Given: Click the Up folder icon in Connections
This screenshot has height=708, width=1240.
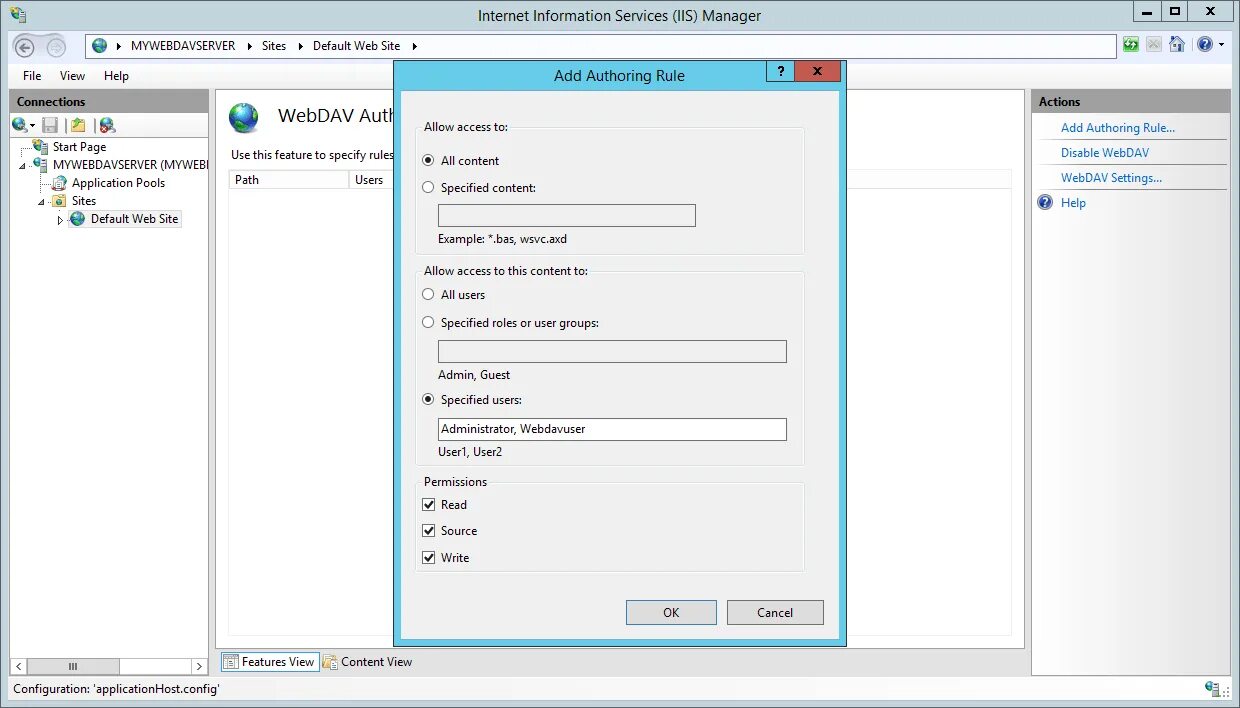Looking at the screenshot, I should click(78, 125).
